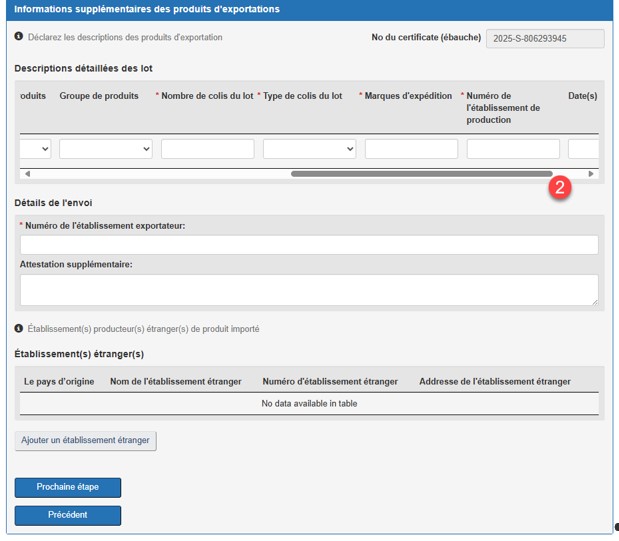Viewport: 619px width, 541px height.
Task: Go to next step with "Prochaine étape"
Action: (68, 487)
